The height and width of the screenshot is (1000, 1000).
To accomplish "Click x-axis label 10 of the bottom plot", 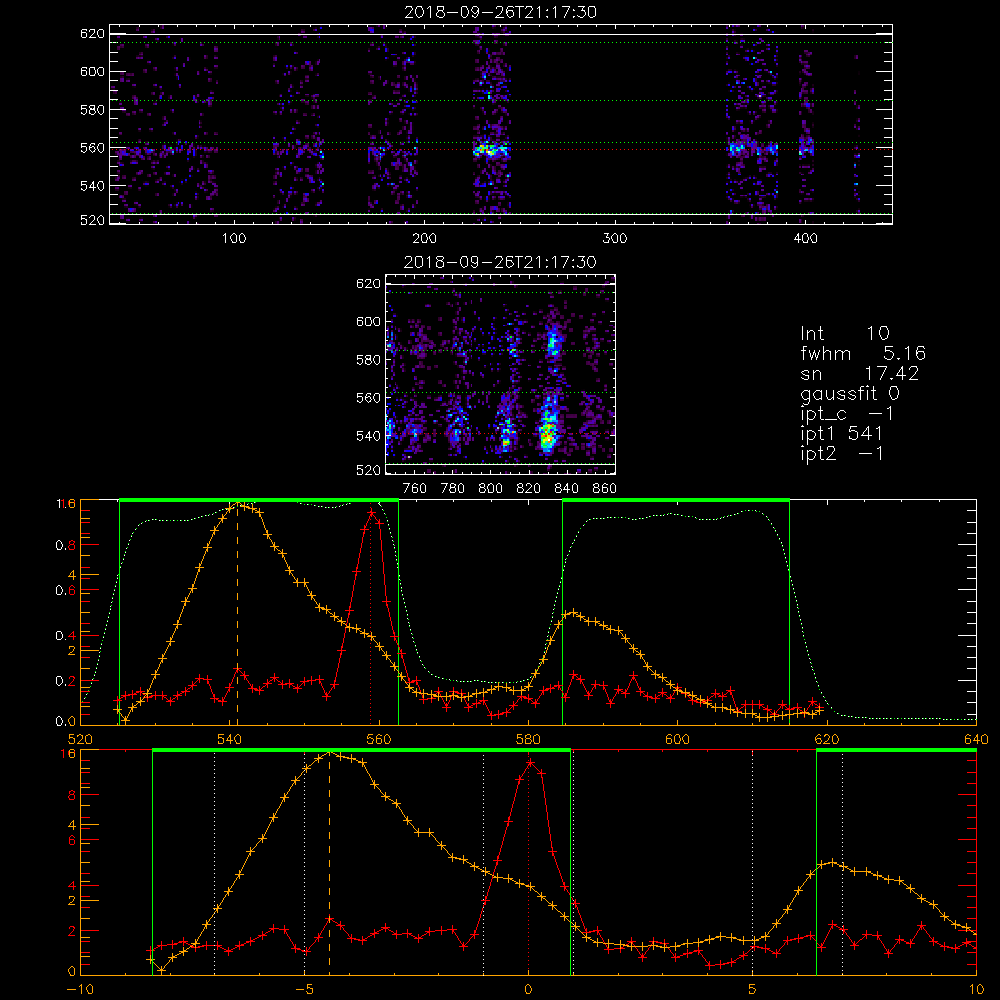I will coord(976,989).
